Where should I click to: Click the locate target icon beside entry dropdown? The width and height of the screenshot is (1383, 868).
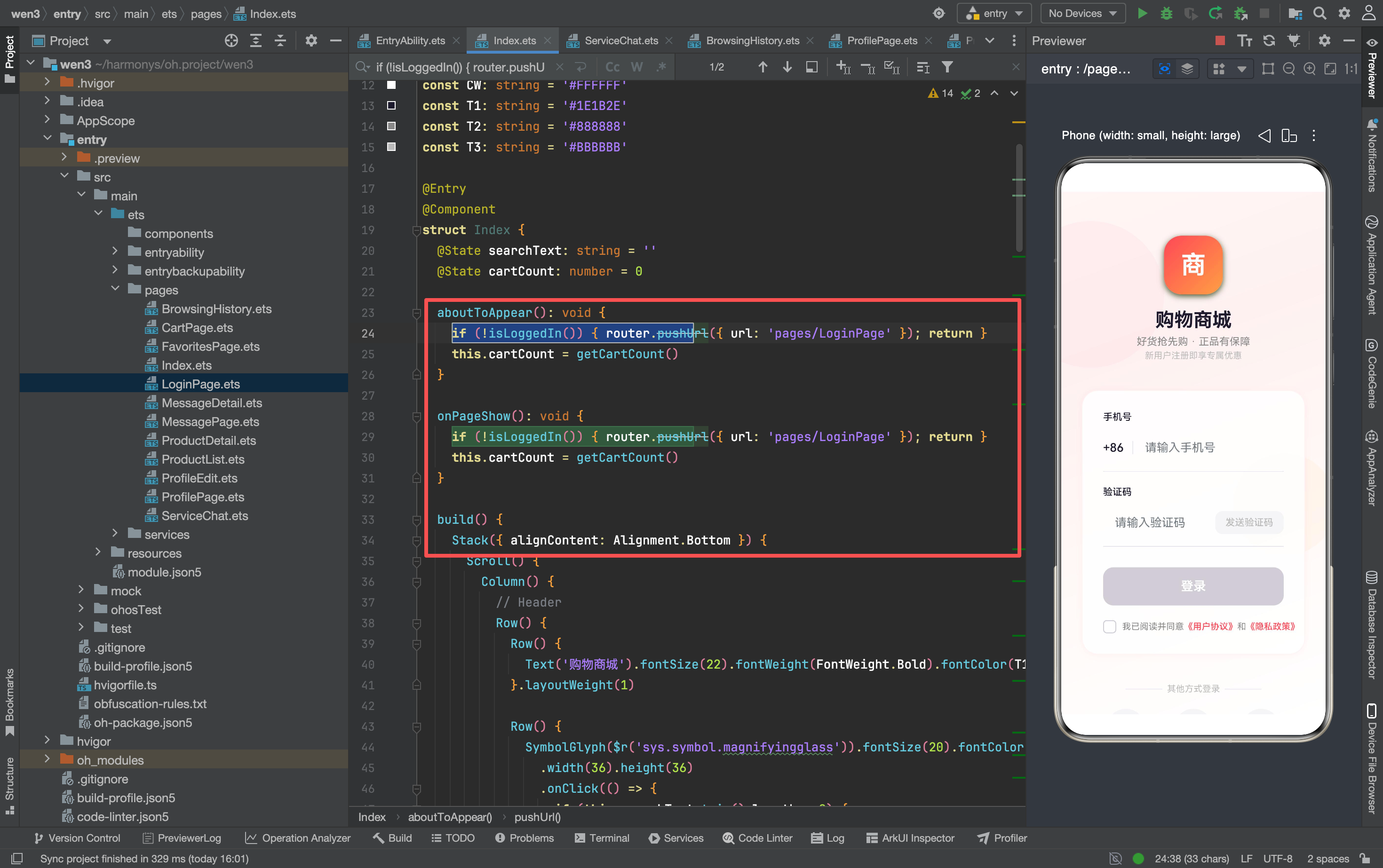(x=938, y=13)
